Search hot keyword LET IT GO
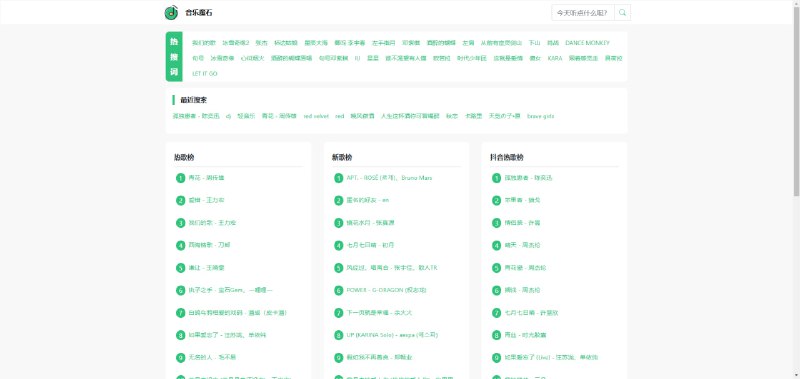 [205, 73]
